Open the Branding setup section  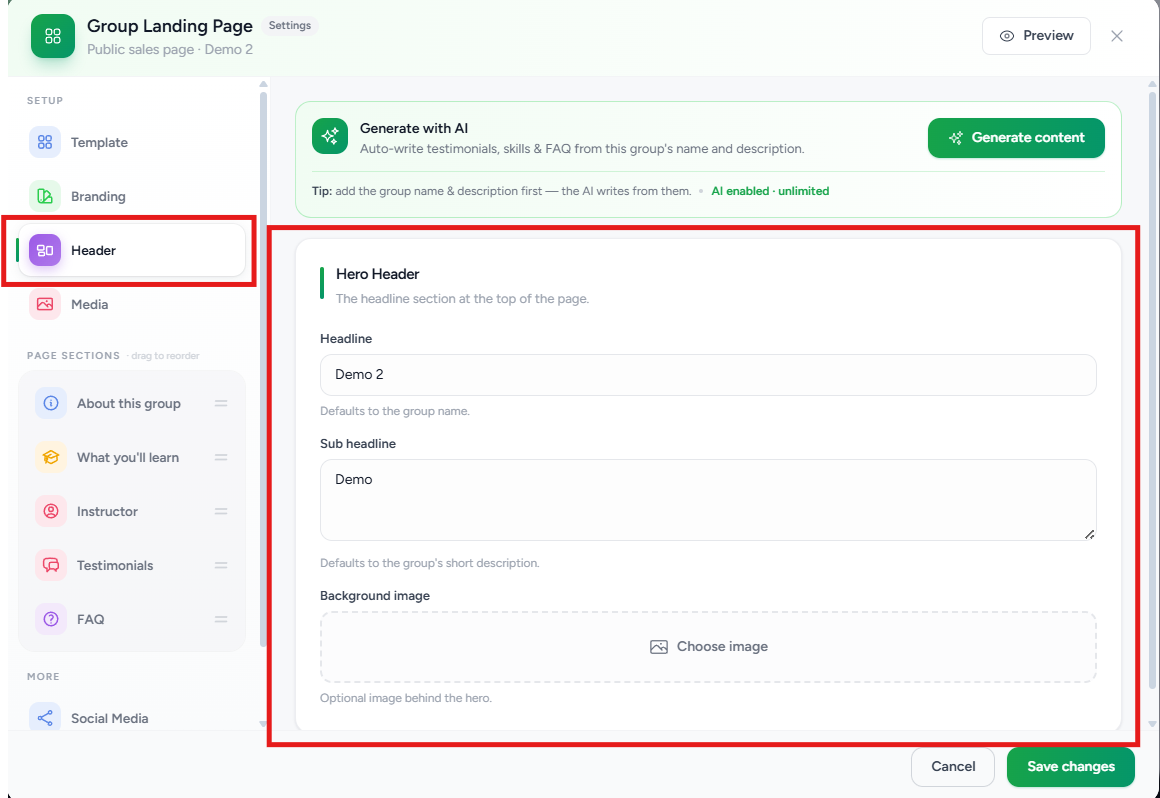click(132, 196)
